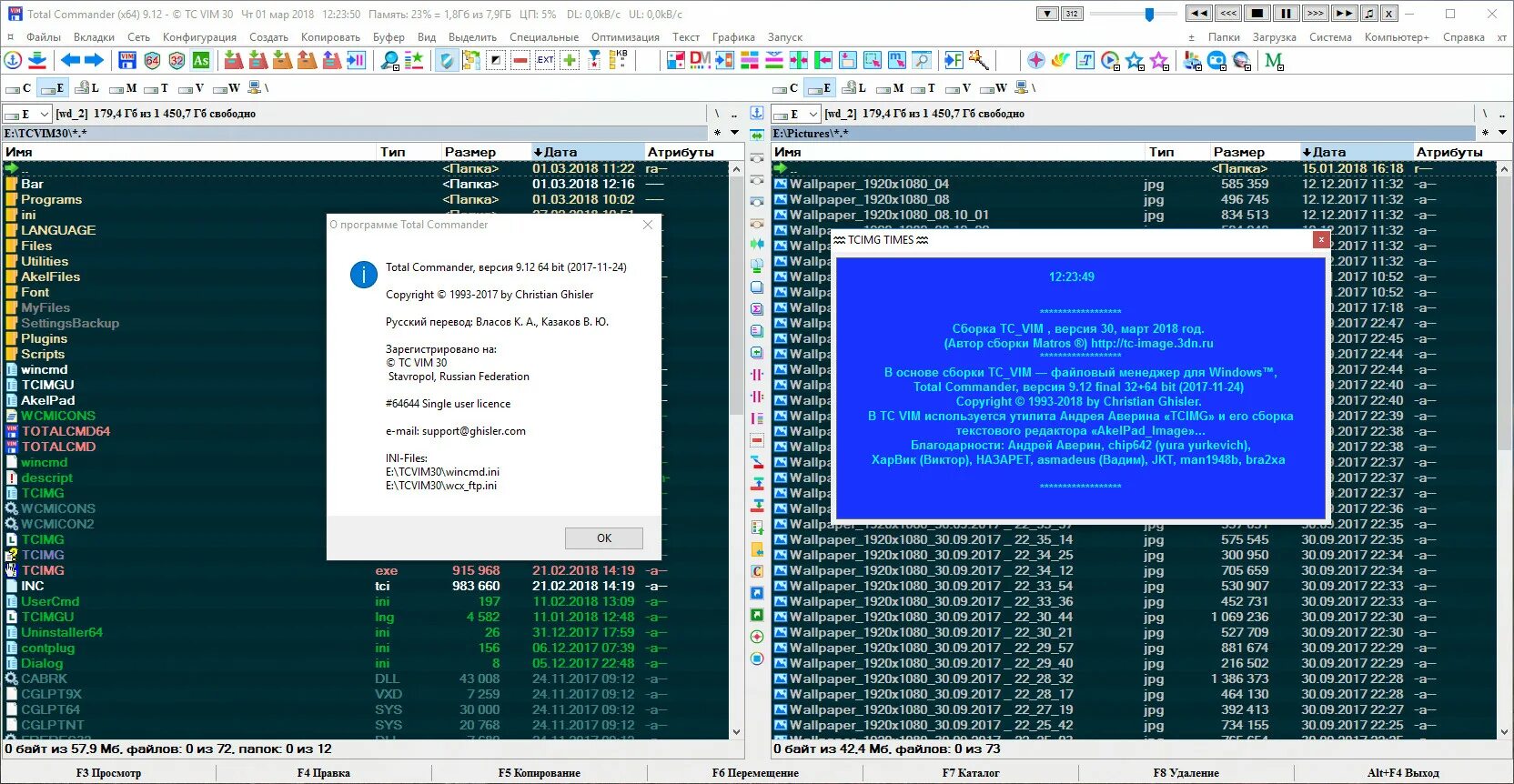Click the EXT selection toolbar icon
Screen dimensions: 1514x784
[x=545, y=61]
